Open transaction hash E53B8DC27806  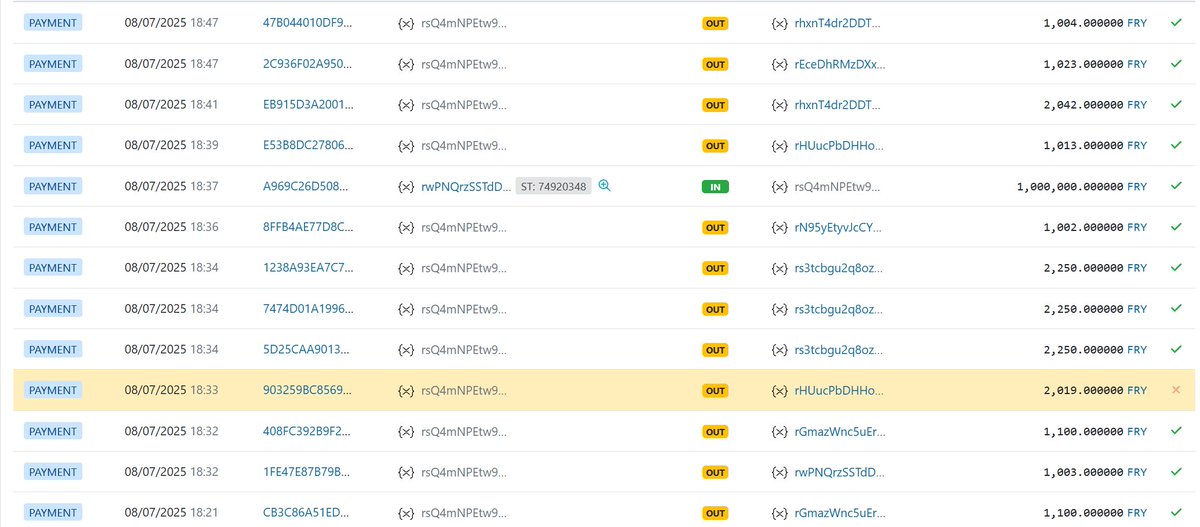click(308, 145)
